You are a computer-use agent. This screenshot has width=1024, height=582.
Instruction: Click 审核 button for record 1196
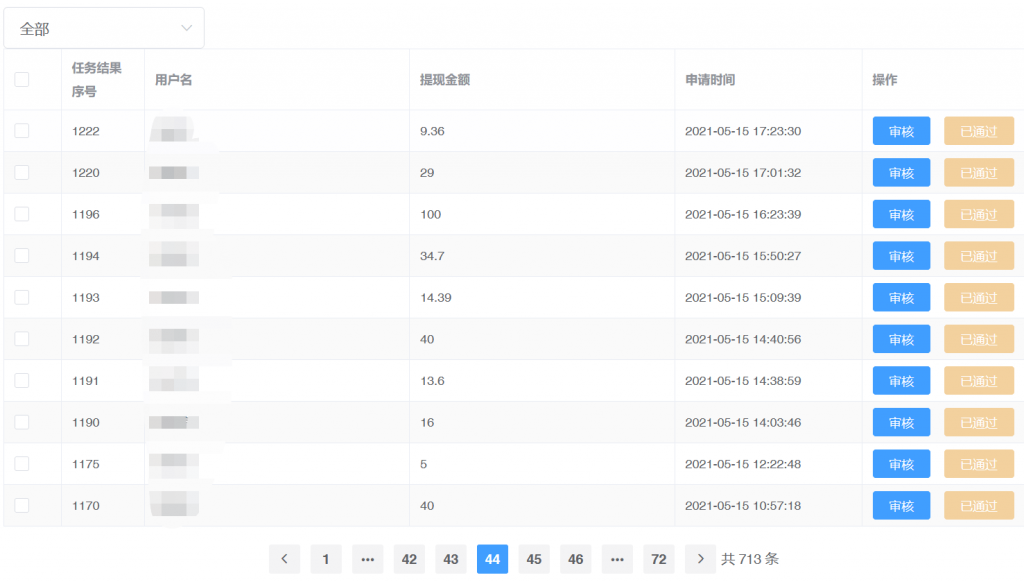901,214
